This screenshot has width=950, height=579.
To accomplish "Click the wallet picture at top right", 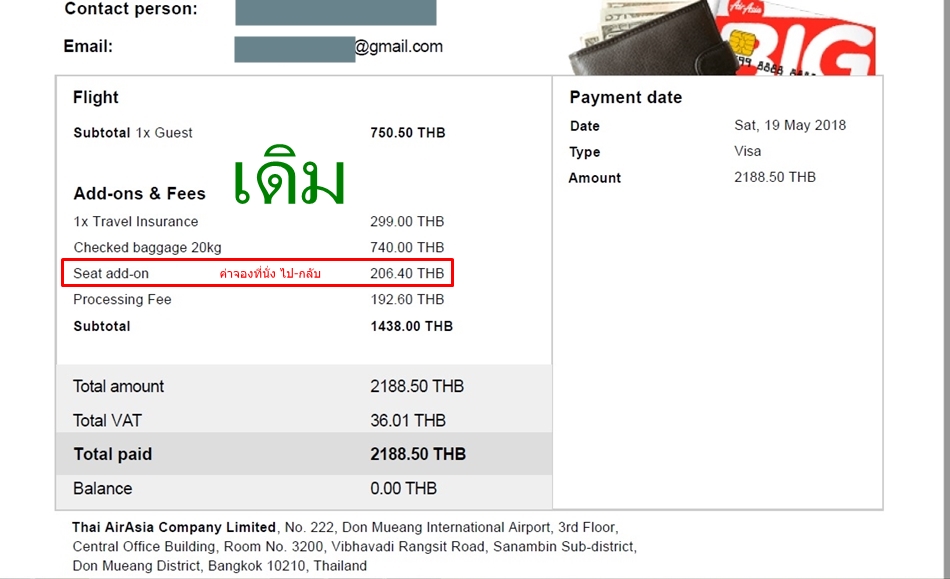I will click(644, 38).
